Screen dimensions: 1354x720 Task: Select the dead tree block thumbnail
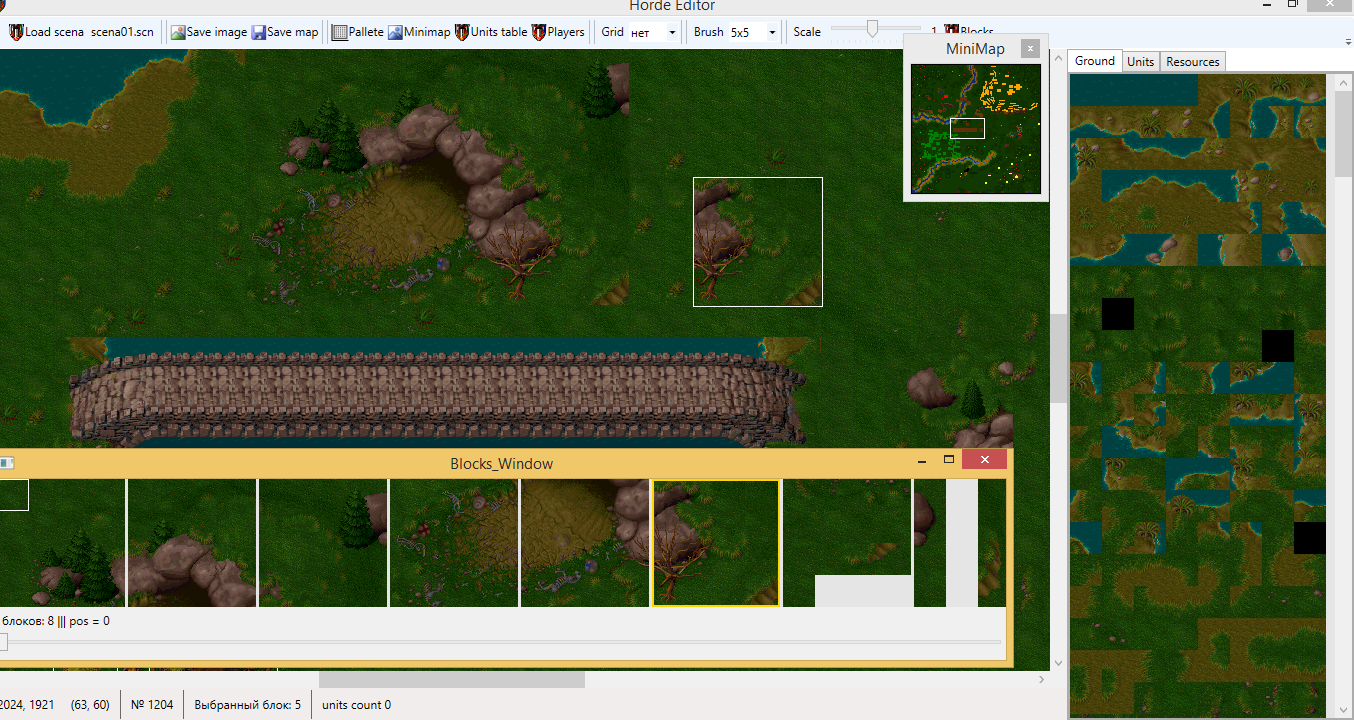coord(715,543)
